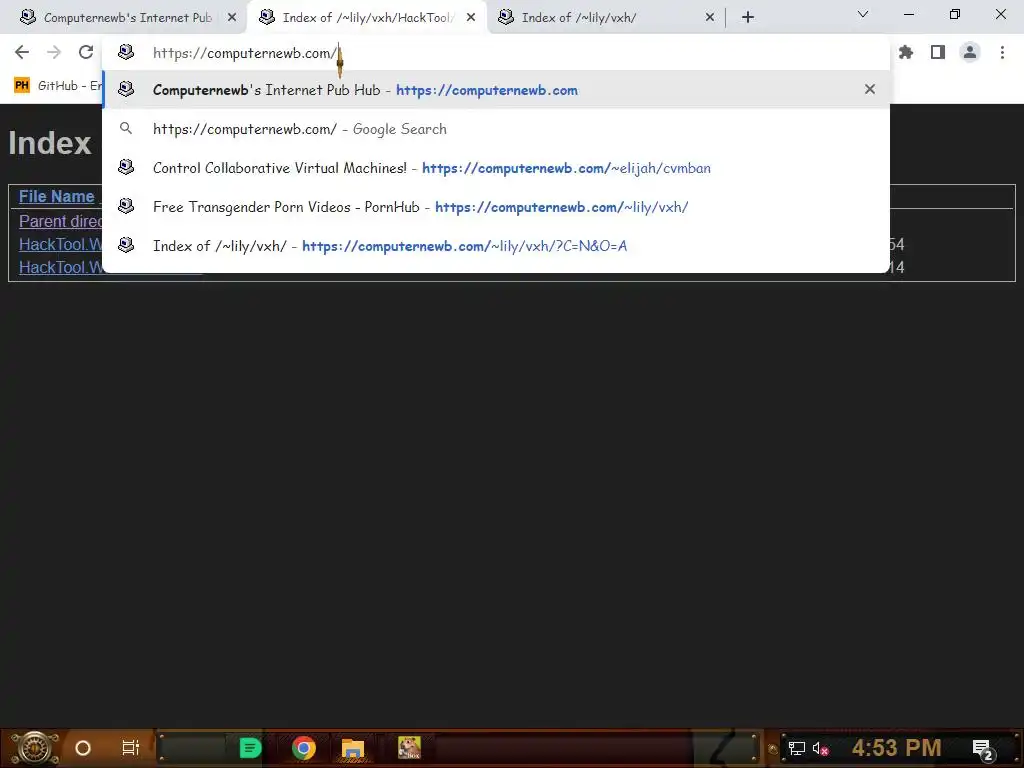This screenshot has width=1024, height=768.
Task: Switch to the Index of /~lily/vxh/ tab
Action: pos(606,17)
